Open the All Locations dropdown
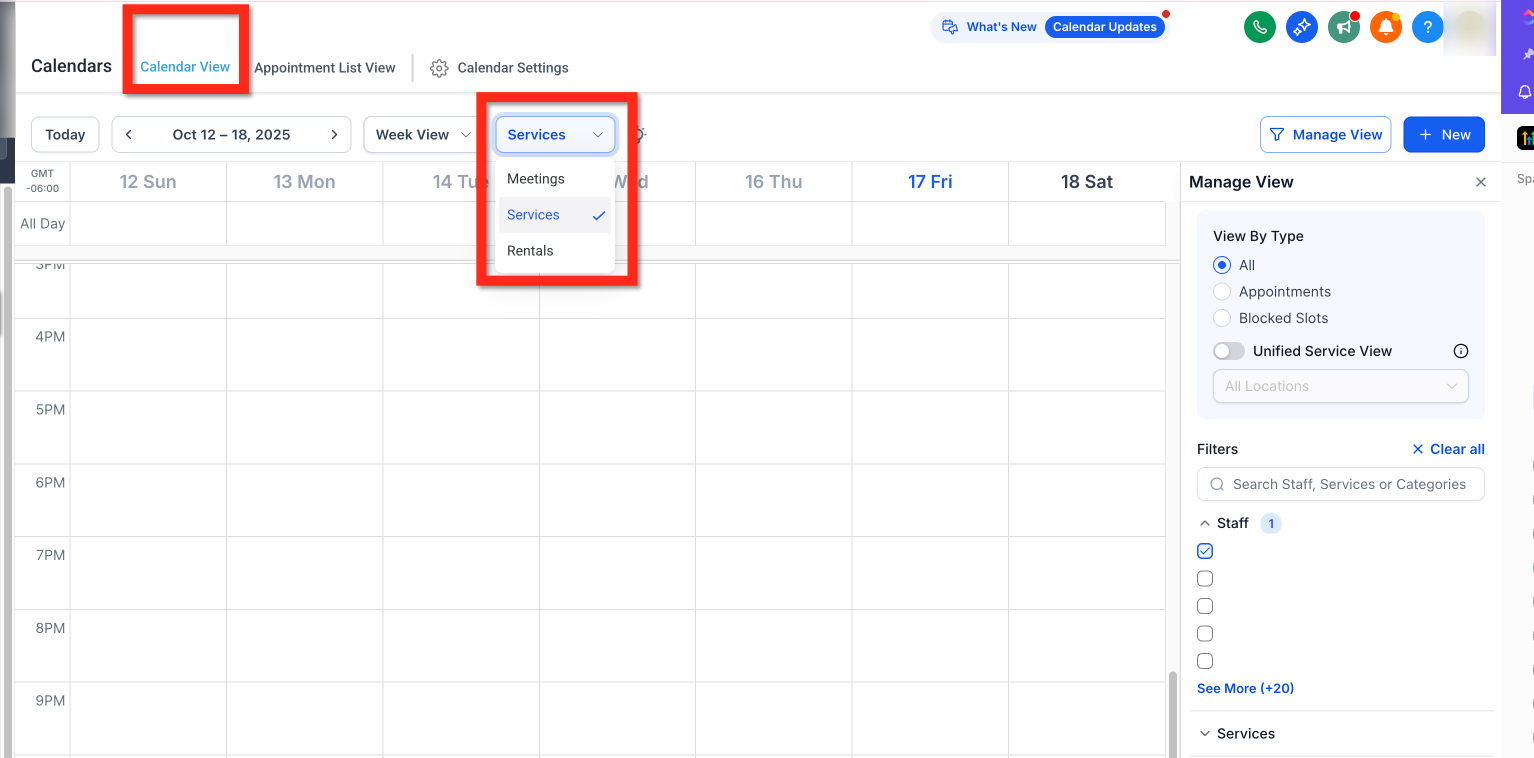Screen dimensions: 1534x758 coord(1341,386)
